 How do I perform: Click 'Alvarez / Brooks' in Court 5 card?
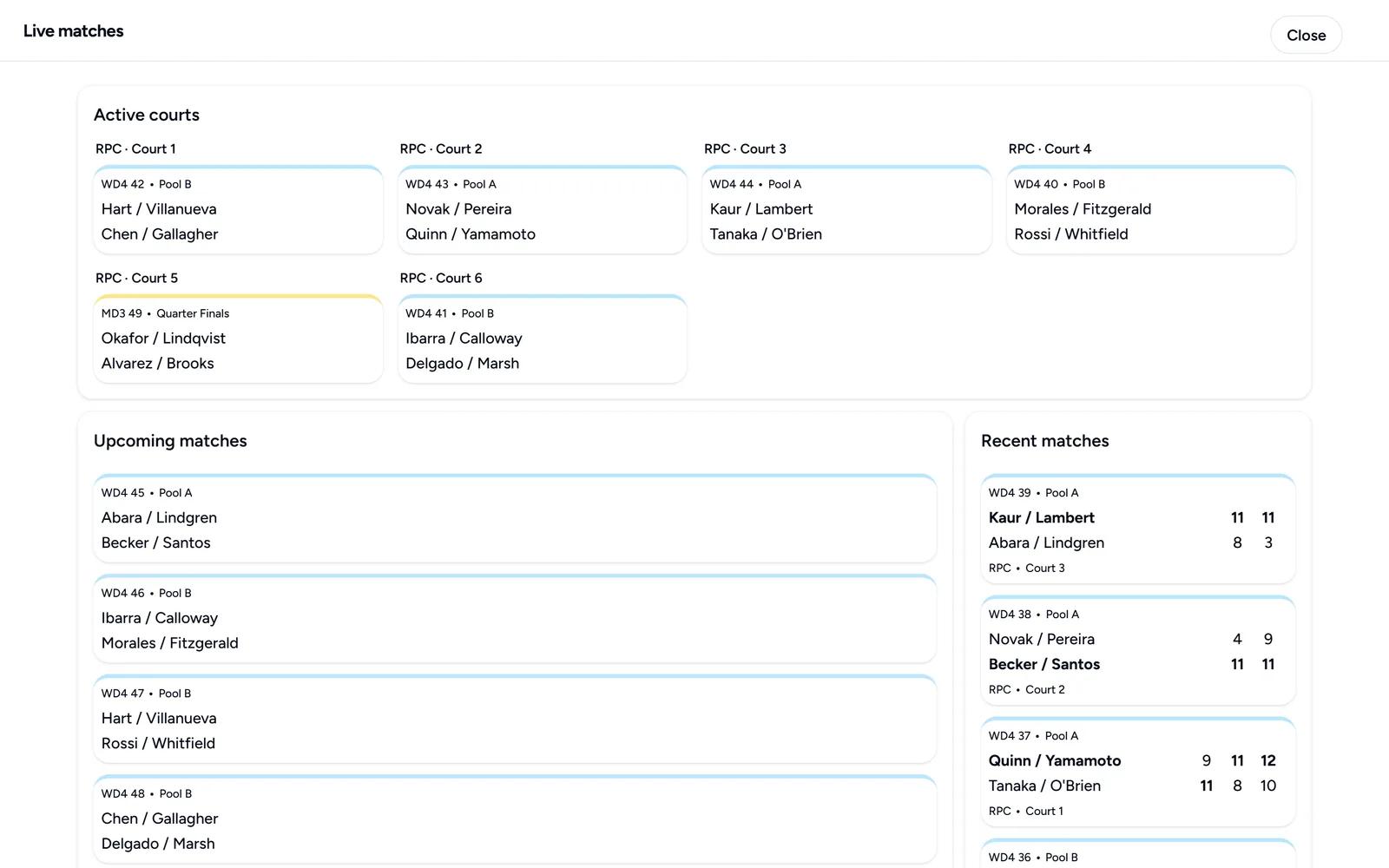tap(158, 364)
